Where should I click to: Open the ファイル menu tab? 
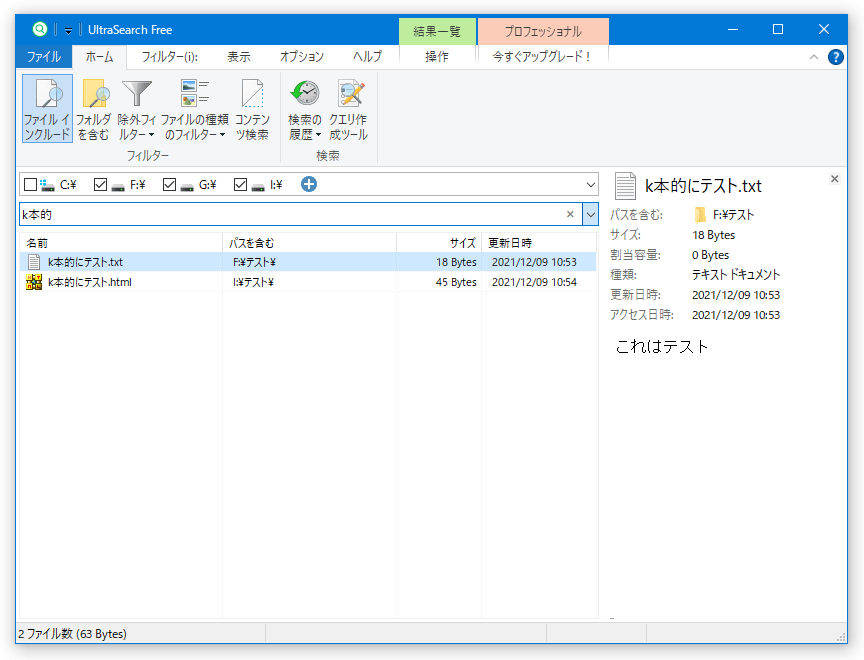coord(44,57)
